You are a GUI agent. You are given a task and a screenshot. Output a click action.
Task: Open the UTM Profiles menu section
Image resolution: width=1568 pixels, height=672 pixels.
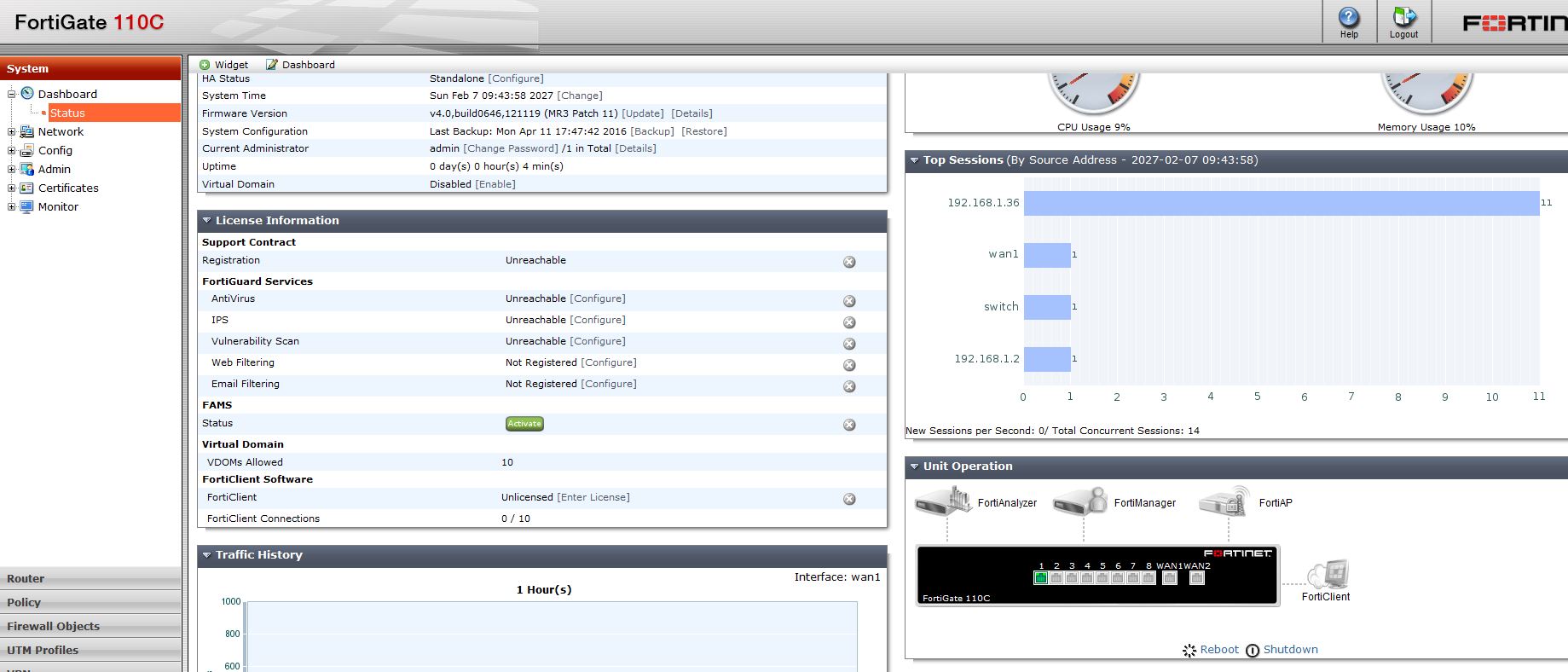tap(90, 650)
